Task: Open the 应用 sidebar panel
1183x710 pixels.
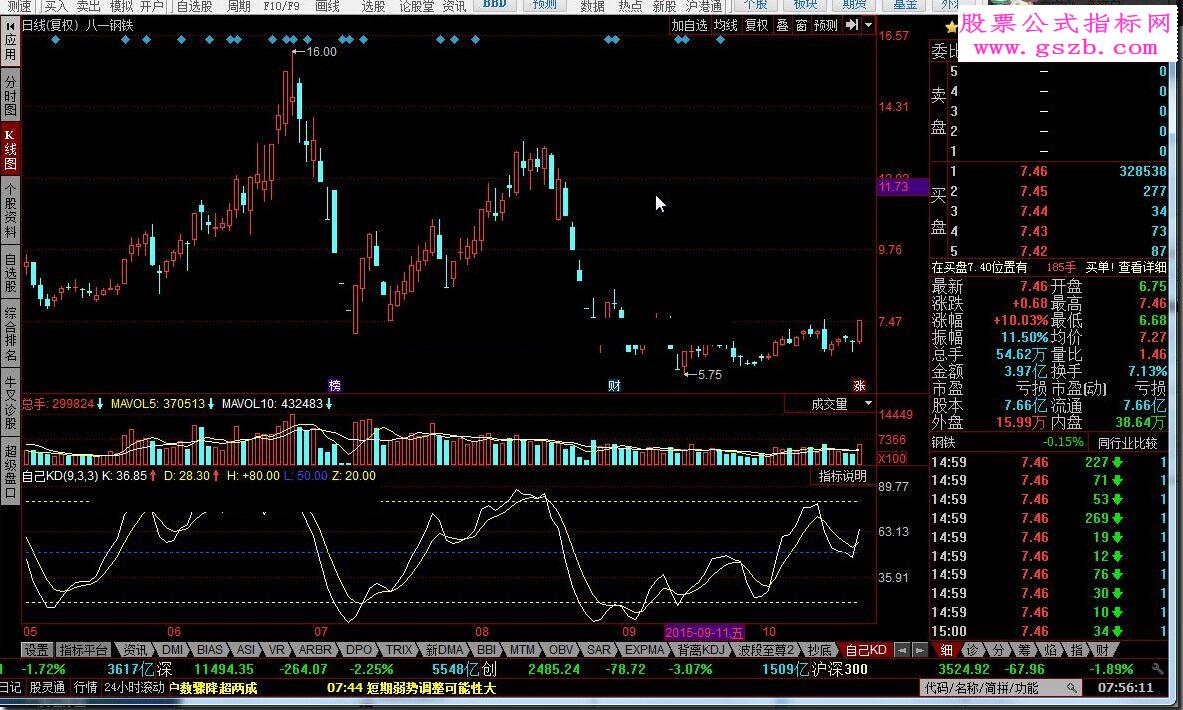Action: tap(11, 47)
